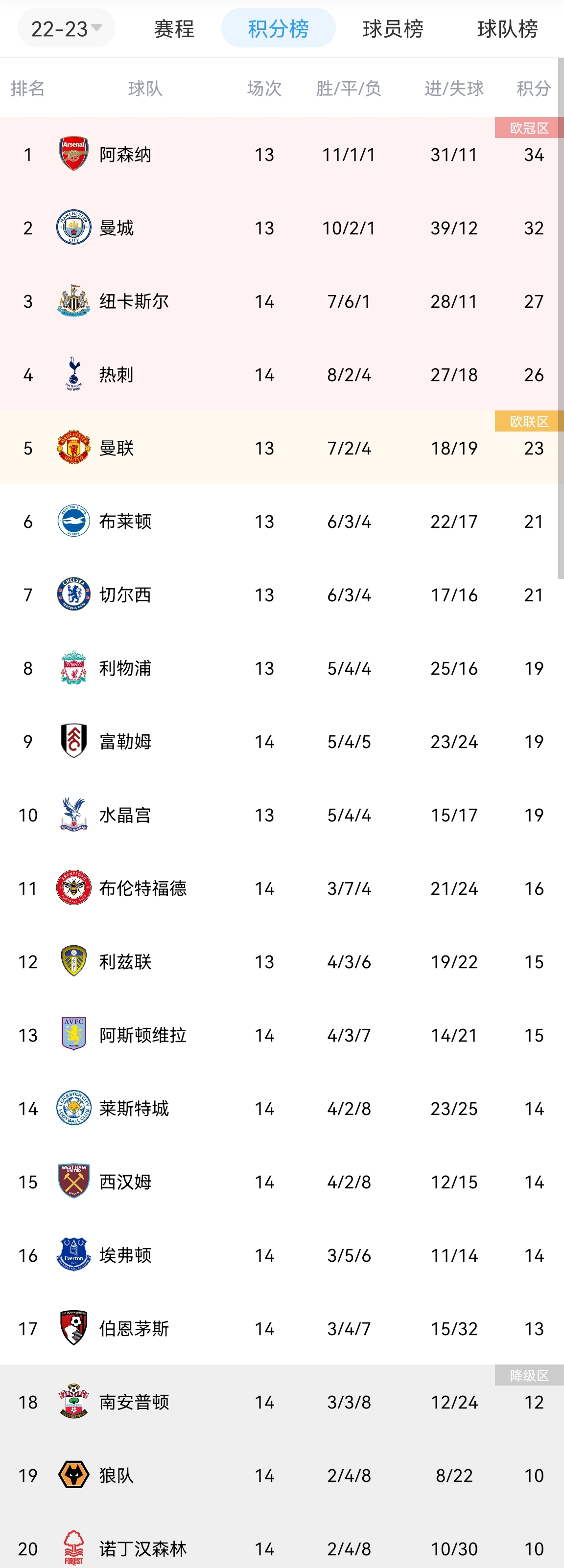Tap the Wolves wolf-head logo
564x1568 pixels.
pyautogui.click(x=74, y=1476)
